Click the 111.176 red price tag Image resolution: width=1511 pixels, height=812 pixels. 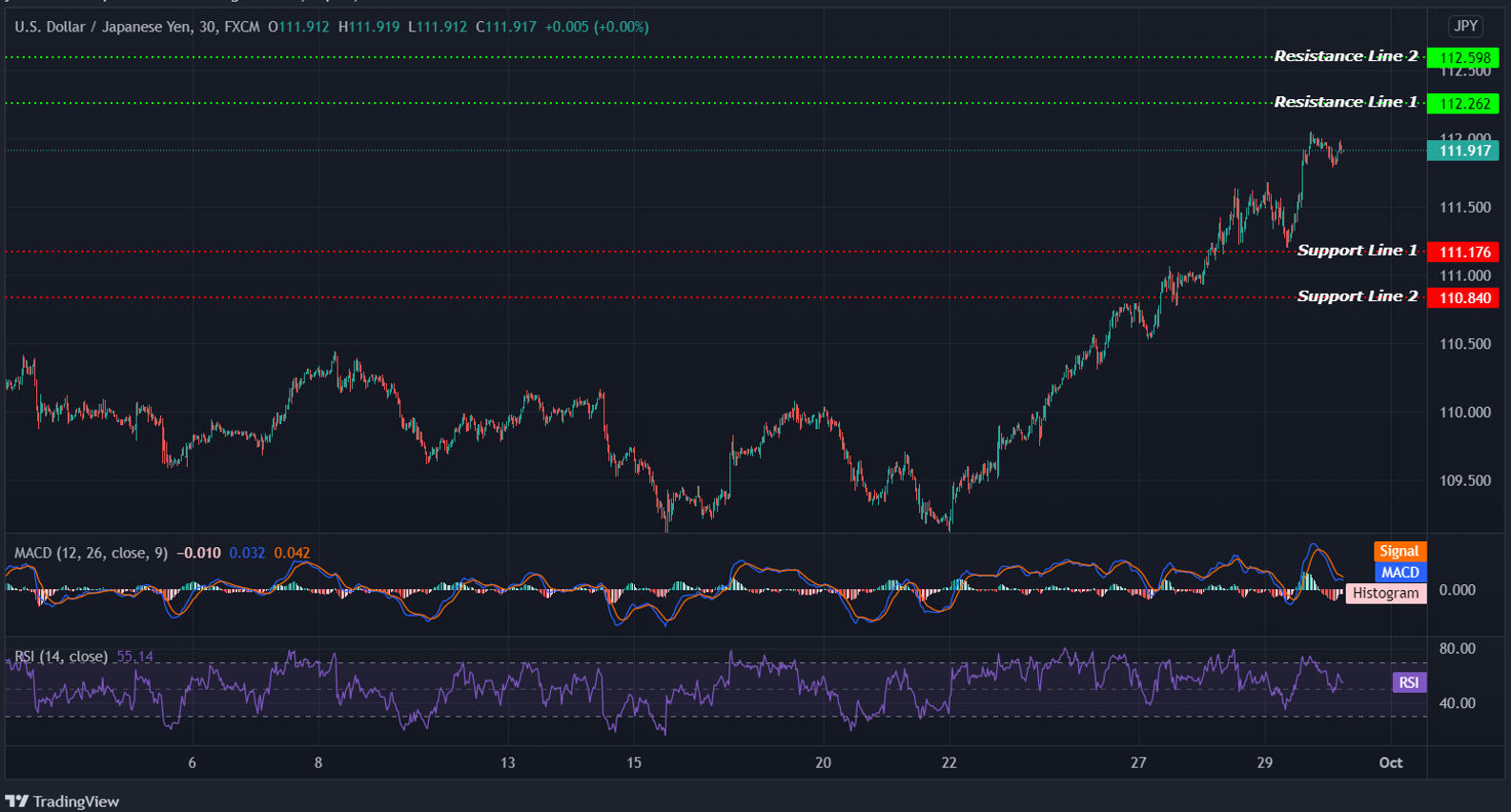point(1463,252)
